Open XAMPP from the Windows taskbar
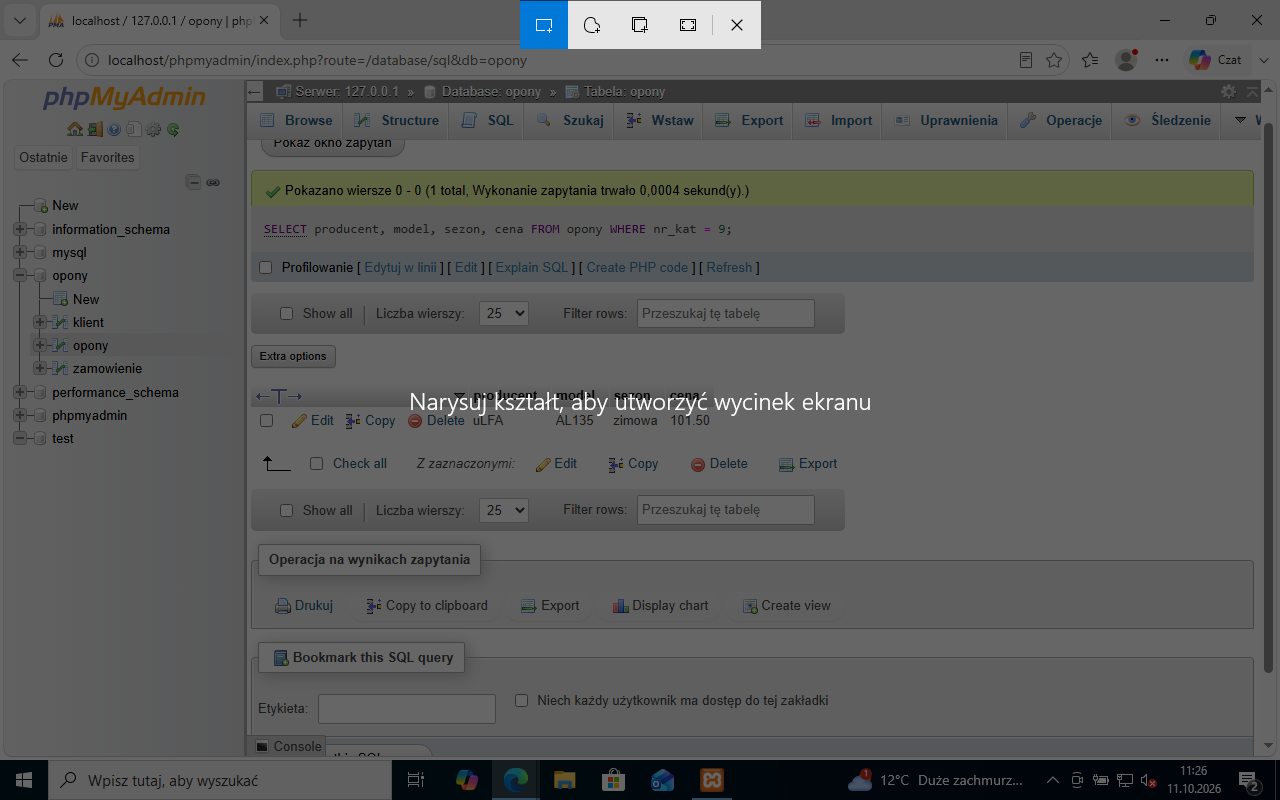This screenshot has width=1280, height=800. tap(712, 780)
